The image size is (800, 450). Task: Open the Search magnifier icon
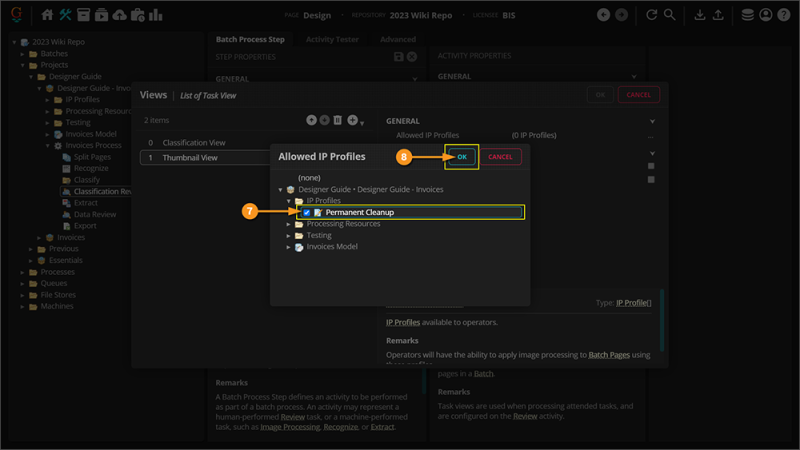pos(670,15)
